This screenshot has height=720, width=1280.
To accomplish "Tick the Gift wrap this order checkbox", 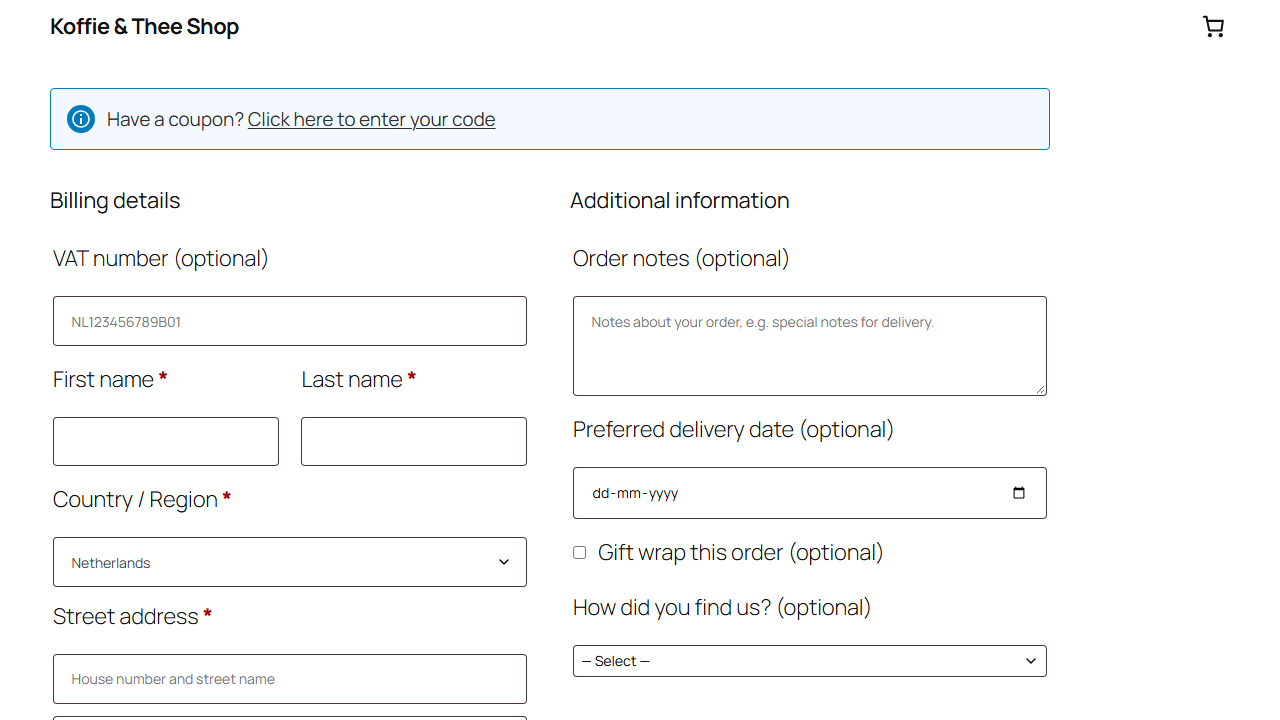I will (x=579, y=553).
